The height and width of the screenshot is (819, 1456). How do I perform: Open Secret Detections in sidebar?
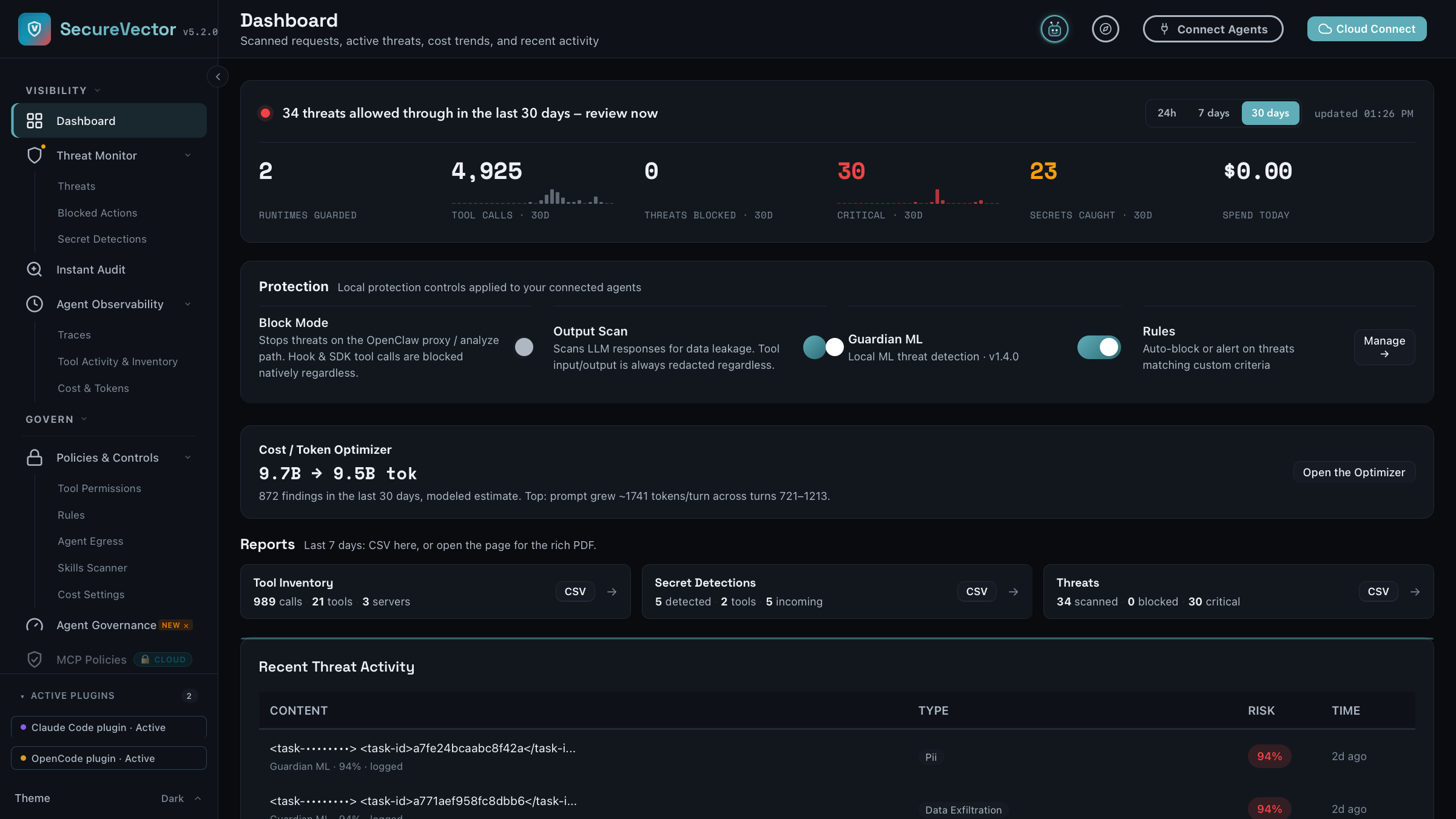coord(102,239)
